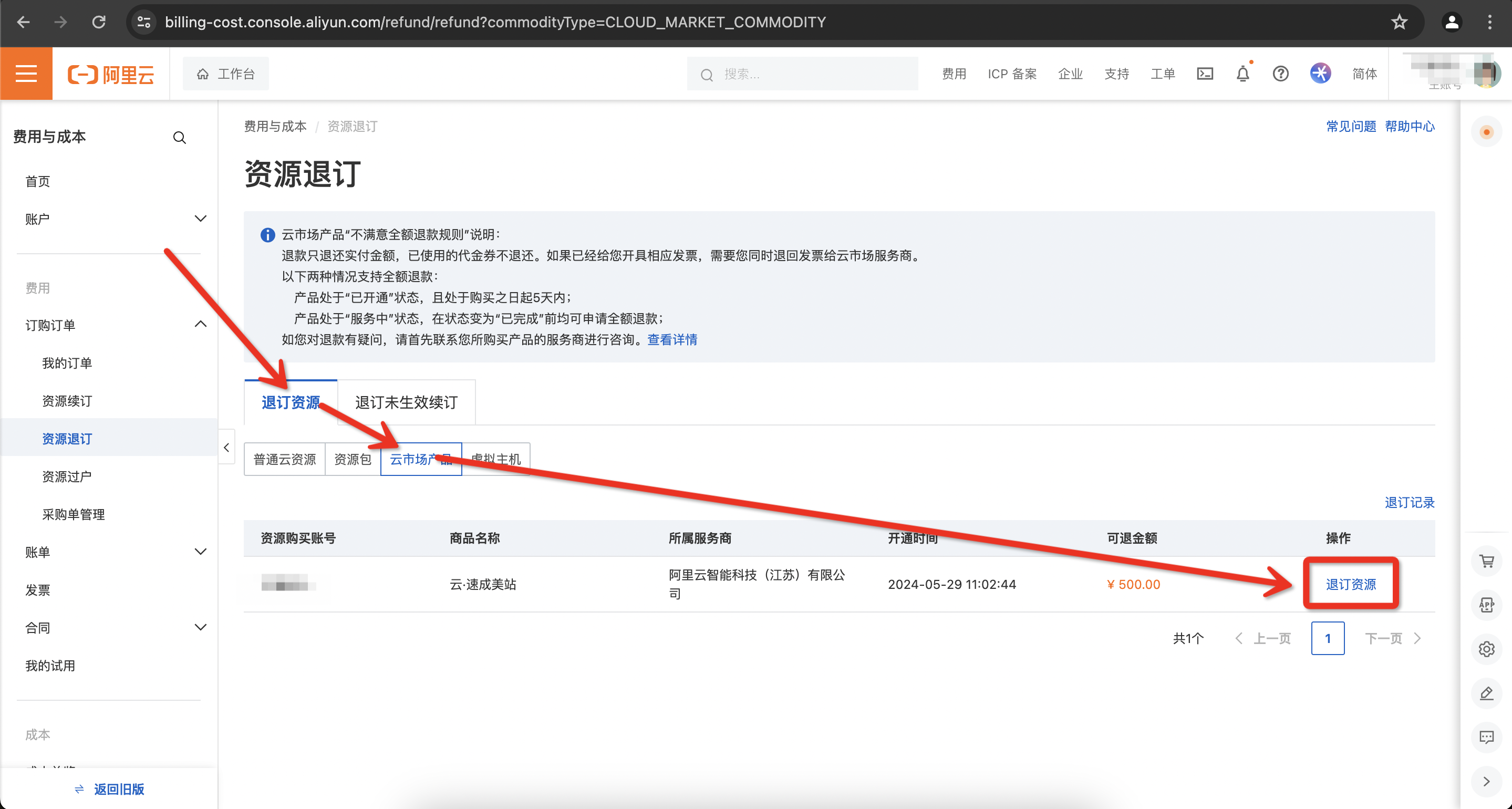1512x809 pixels.
Task: Click the orange dot icon at top right
Action: 1487,132
